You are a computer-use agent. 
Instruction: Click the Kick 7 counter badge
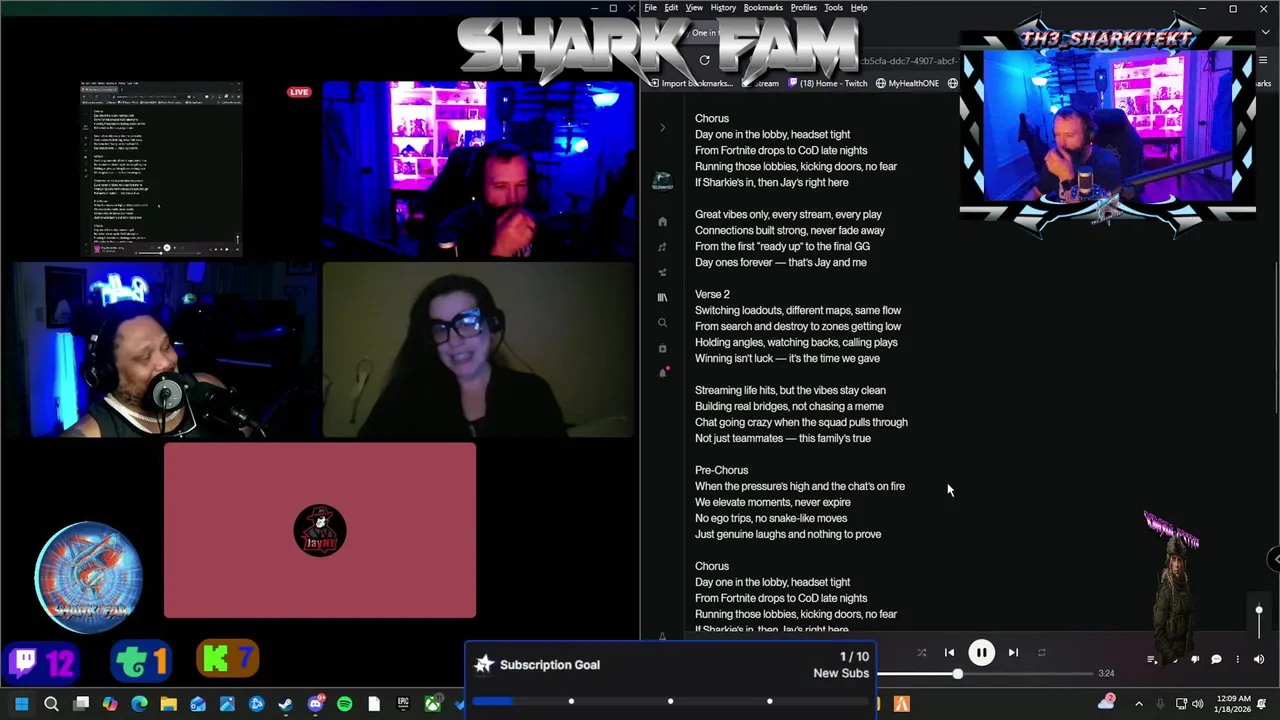click(228, 660)
